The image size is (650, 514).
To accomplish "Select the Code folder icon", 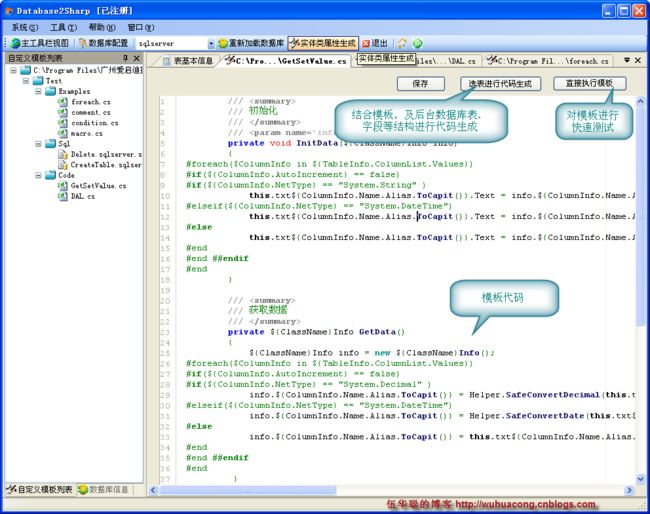I will pos(51,175).
